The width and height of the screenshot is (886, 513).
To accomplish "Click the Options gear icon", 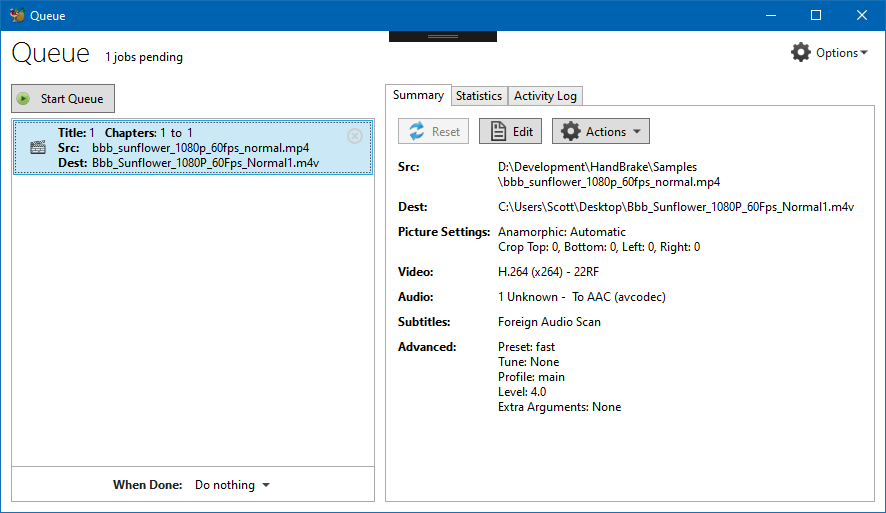I will pos(801,53).
